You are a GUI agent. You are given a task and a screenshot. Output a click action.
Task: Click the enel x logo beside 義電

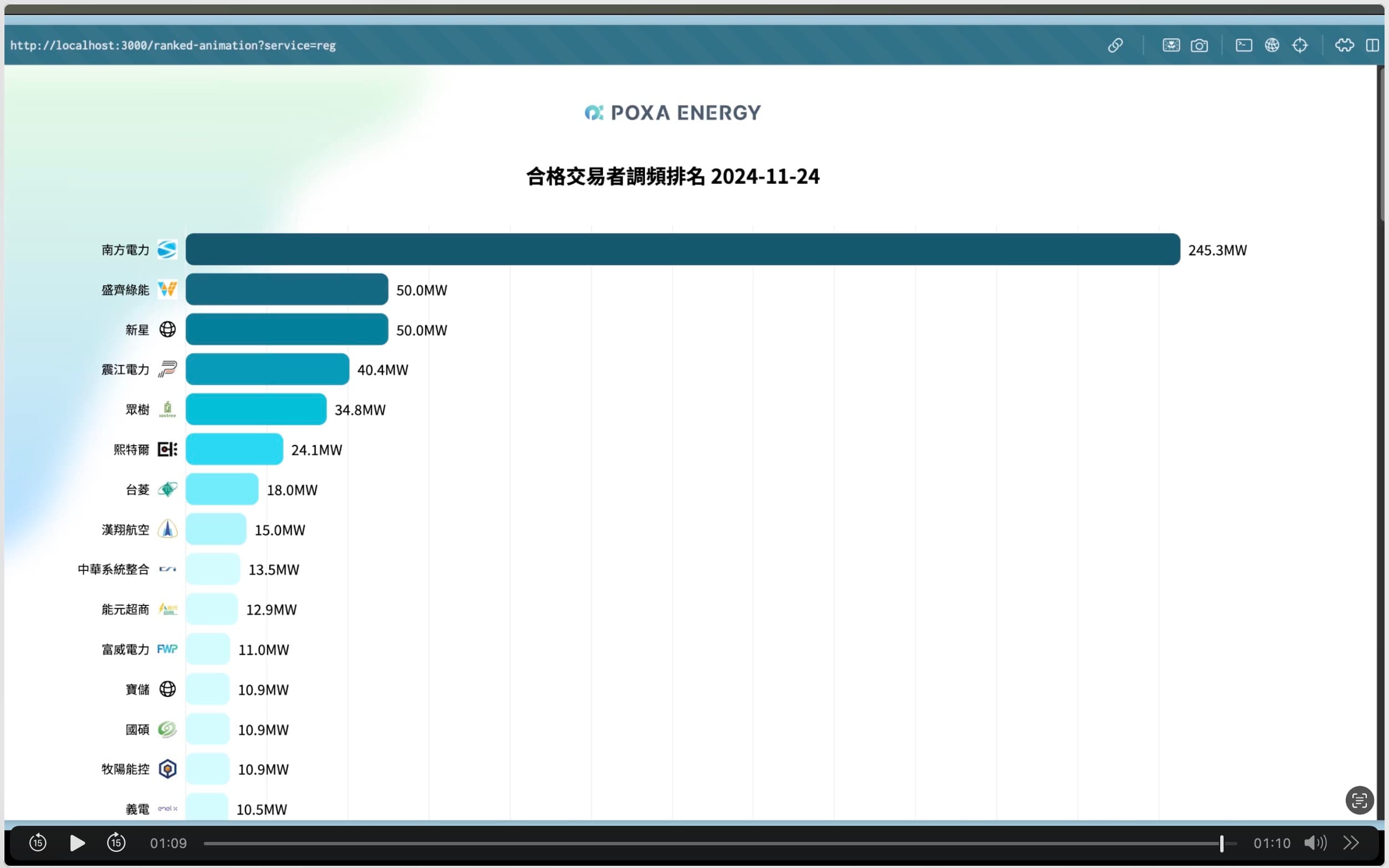tap(167, 808)
